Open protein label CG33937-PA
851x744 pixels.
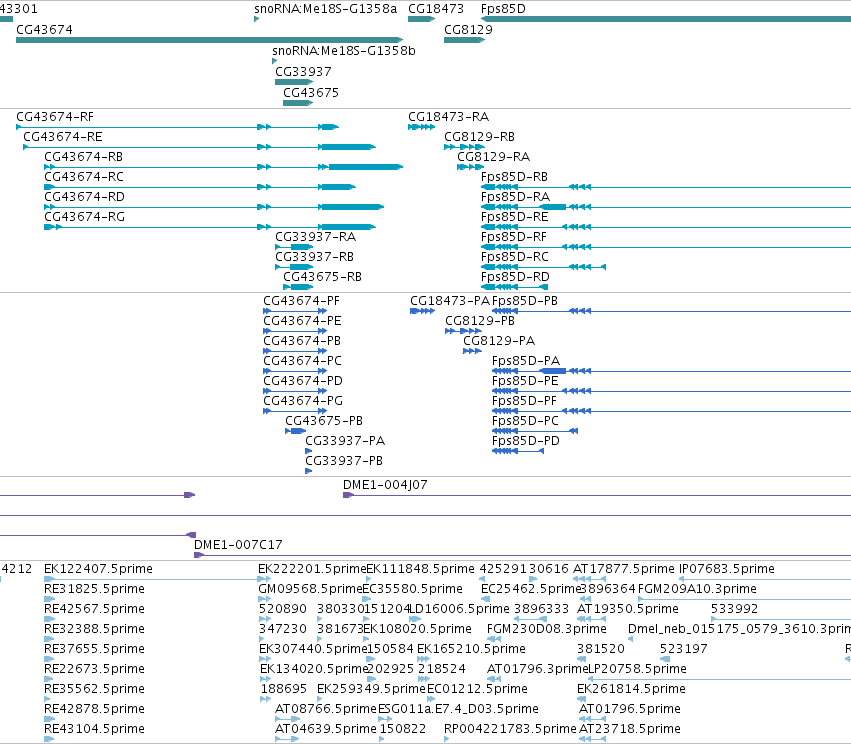pyautogui.click(x=345, y=441)
